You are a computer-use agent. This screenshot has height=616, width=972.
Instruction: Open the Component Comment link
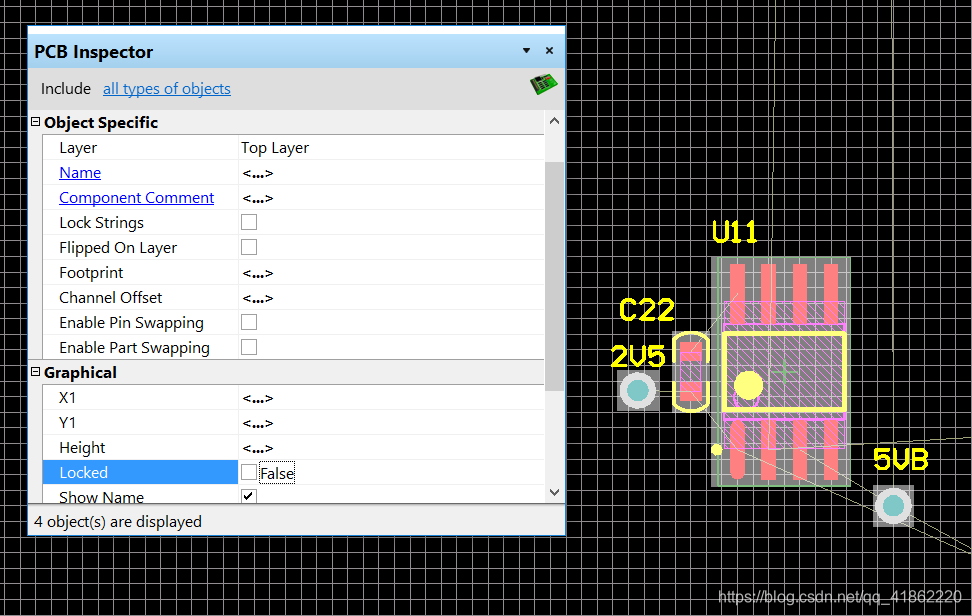136,198
